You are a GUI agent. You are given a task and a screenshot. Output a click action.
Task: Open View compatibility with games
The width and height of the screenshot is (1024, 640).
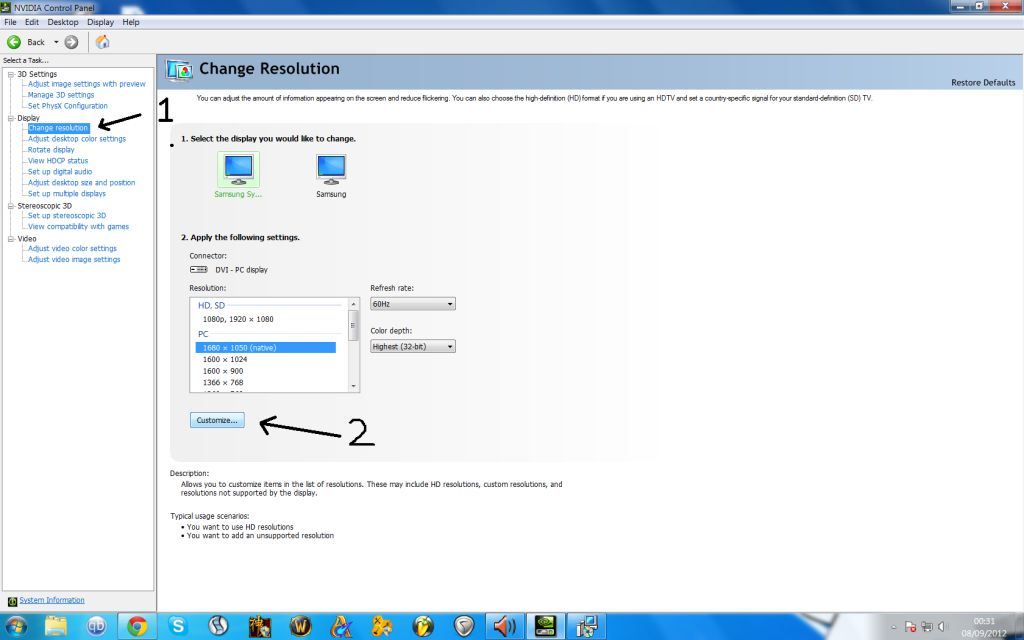click(x=78, y=227)
